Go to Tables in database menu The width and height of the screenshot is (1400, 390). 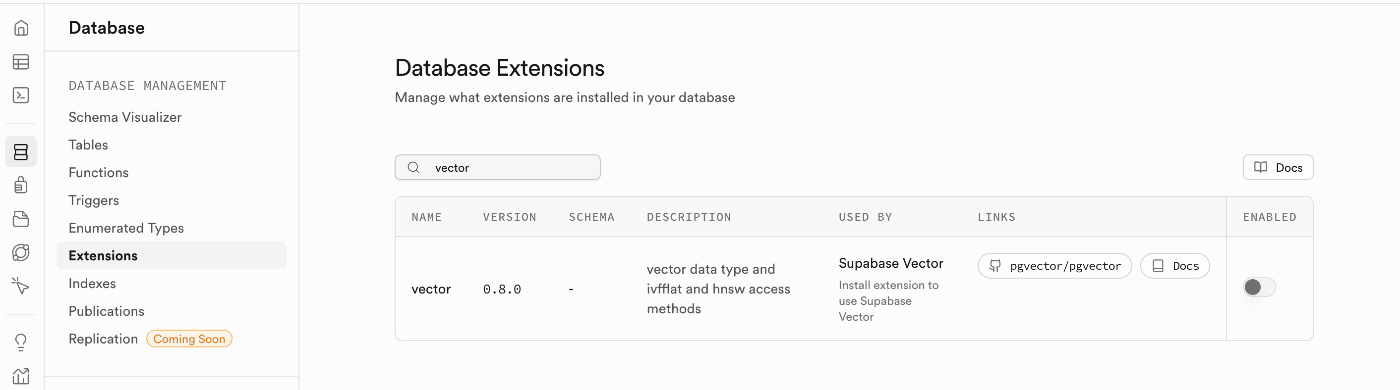[x=88, y=145]
